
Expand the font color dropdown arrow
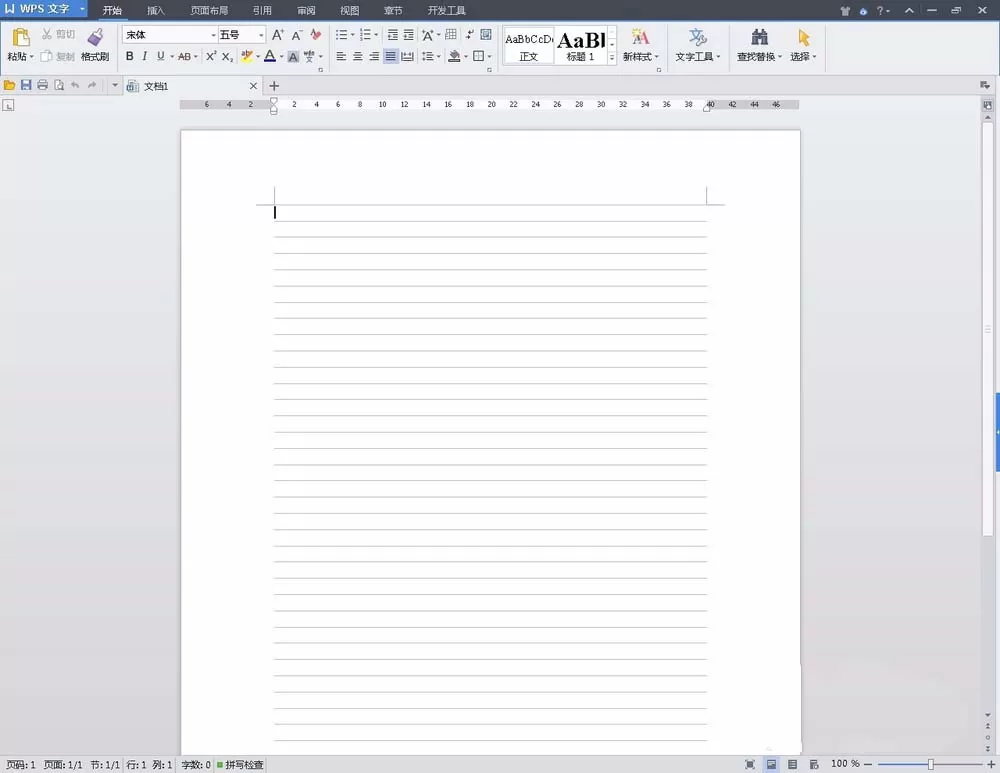[x=281, y=57]
